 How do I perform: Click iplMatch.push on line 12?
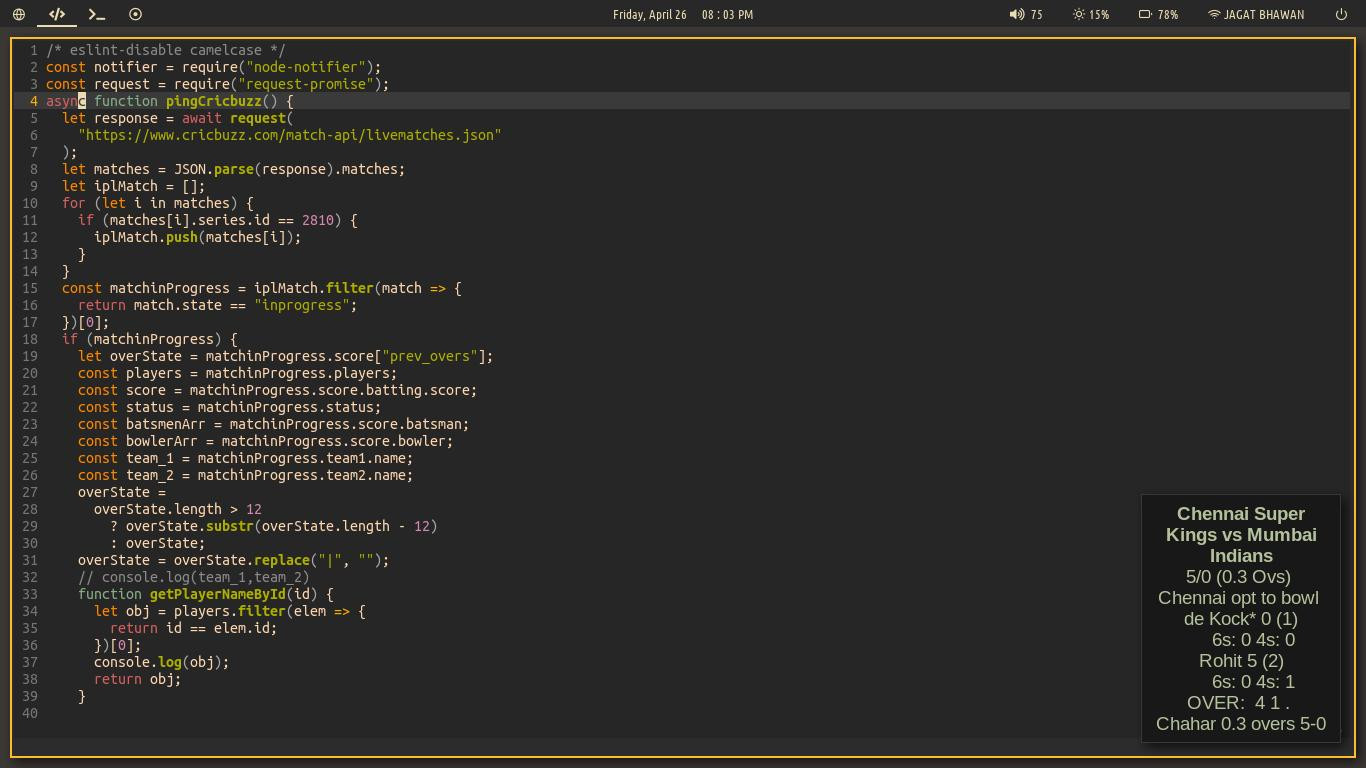(x=146, y=237)
